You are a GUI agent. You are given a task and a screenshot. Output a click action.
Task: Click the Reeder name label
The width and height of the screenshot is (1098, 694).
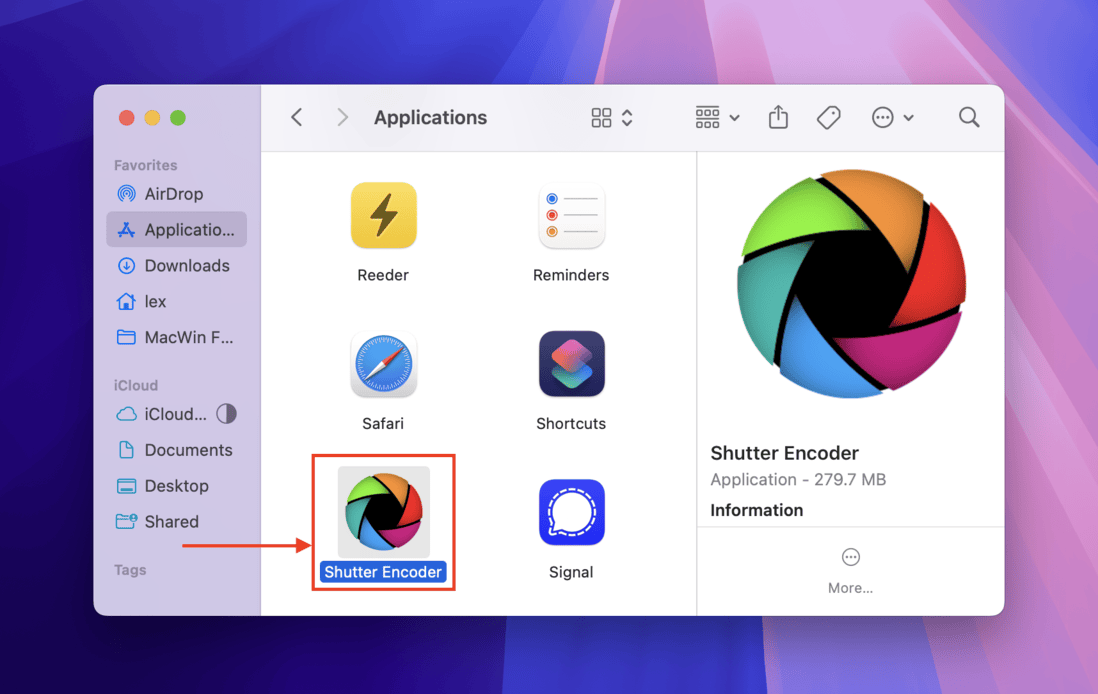[x=383, y=275]
